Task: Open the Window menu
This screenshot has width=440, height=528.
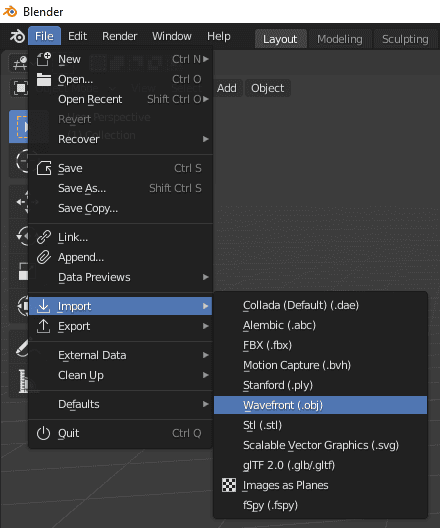Action: 172,36
